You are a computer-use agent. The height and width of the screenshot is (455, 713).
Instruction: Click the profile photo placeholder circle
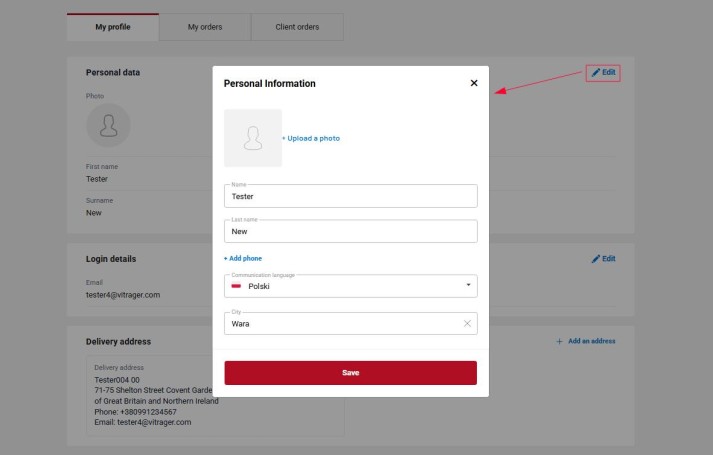[x=108, y=126]
